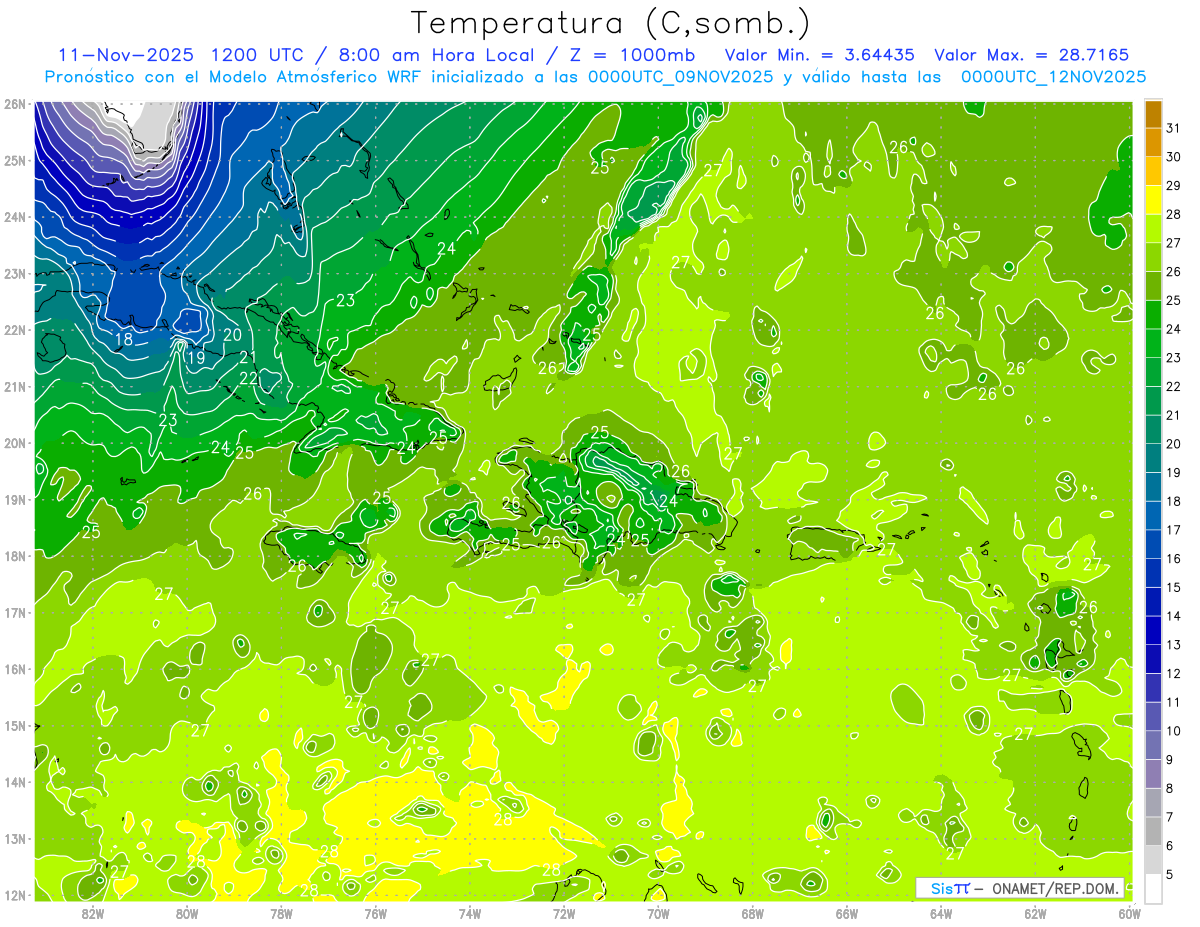Click legend value label 29
Viewport: 1200px width, 927px height.
1174,185
